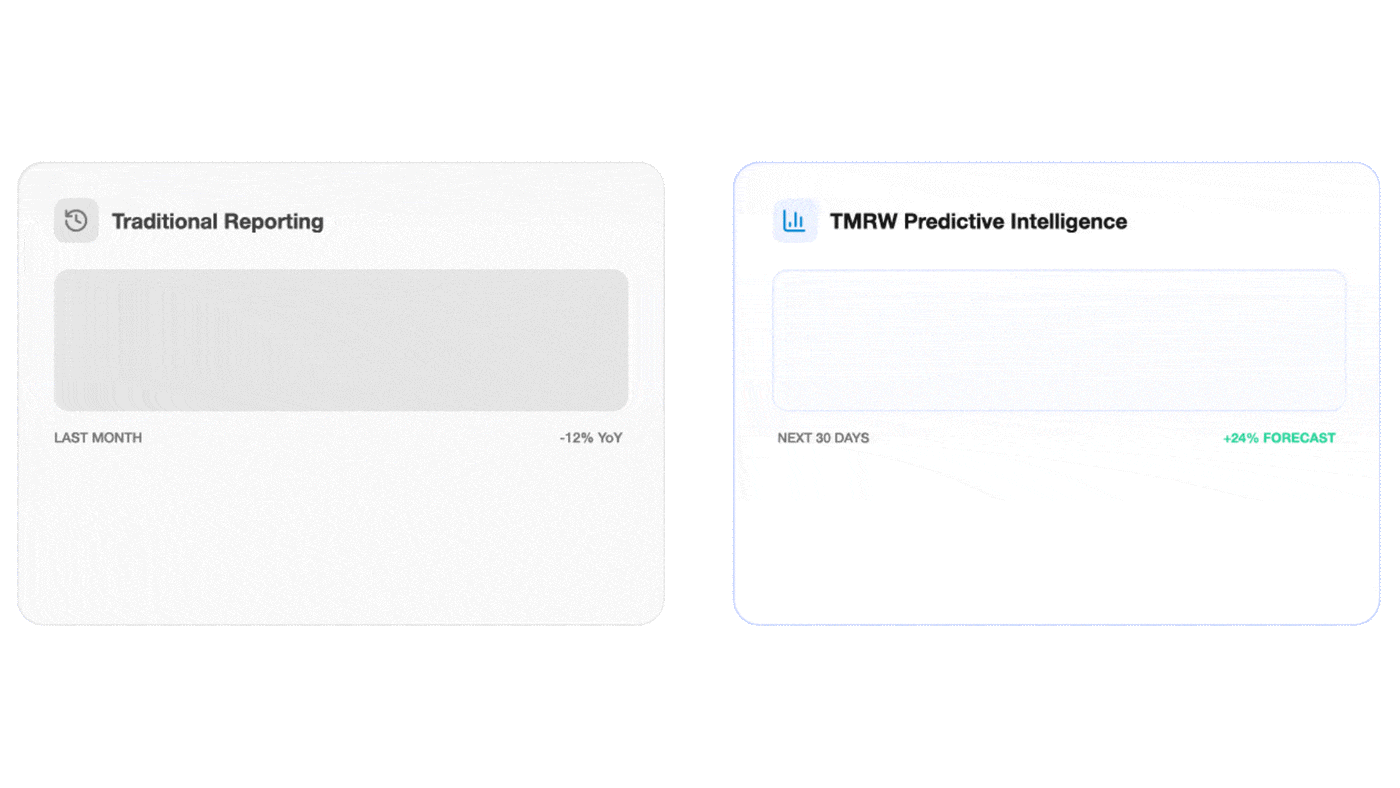1400x788 pixels.
Task: Click the word Traditional in the heading
Action: click(x=164, y=222)
